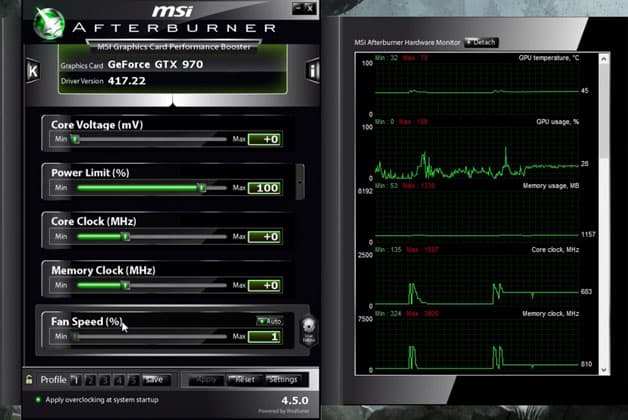Click the Fan Speed value field
This screenshot has height=420, width=628.
click(x=264, y=337)
